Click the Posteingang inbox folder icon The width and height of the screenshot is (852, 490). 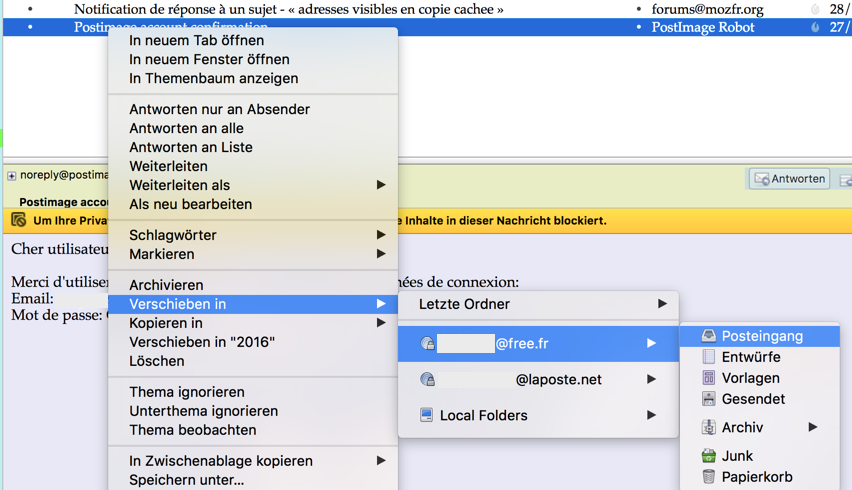point(708,336)
